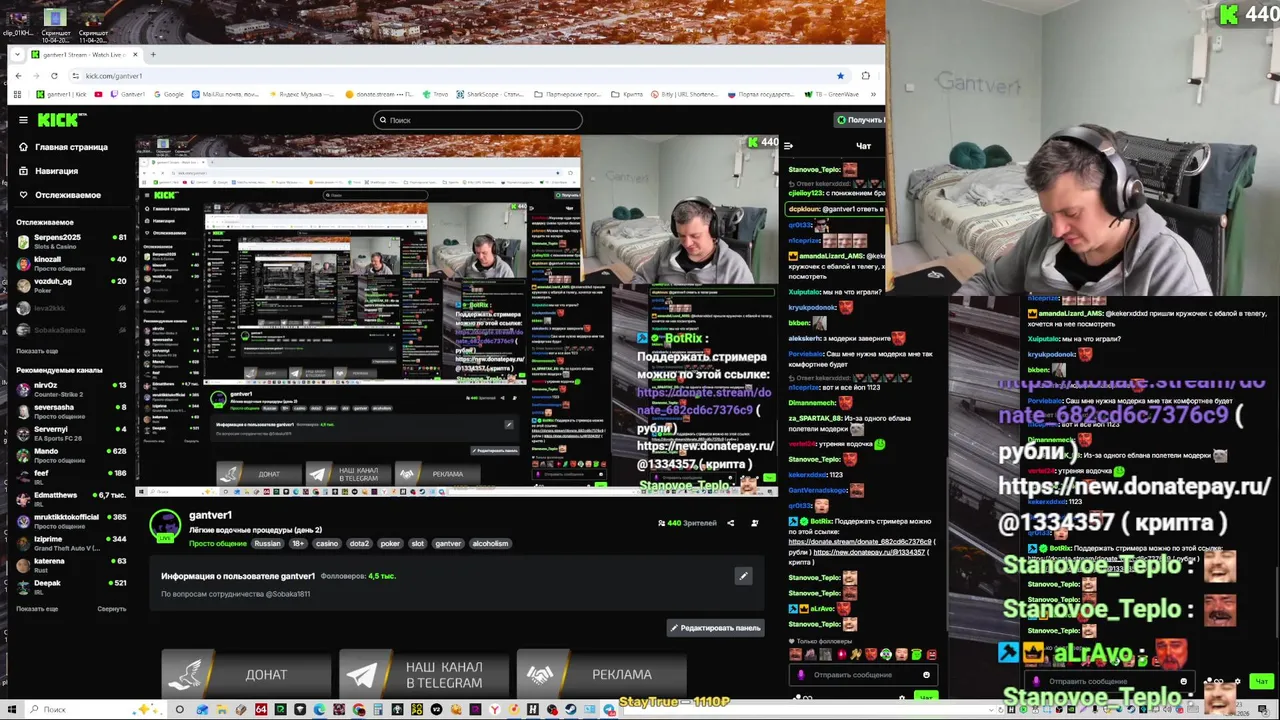Screen dimensions: 1280x720
Task: Click the share stream icon
Action: [730, 523]
